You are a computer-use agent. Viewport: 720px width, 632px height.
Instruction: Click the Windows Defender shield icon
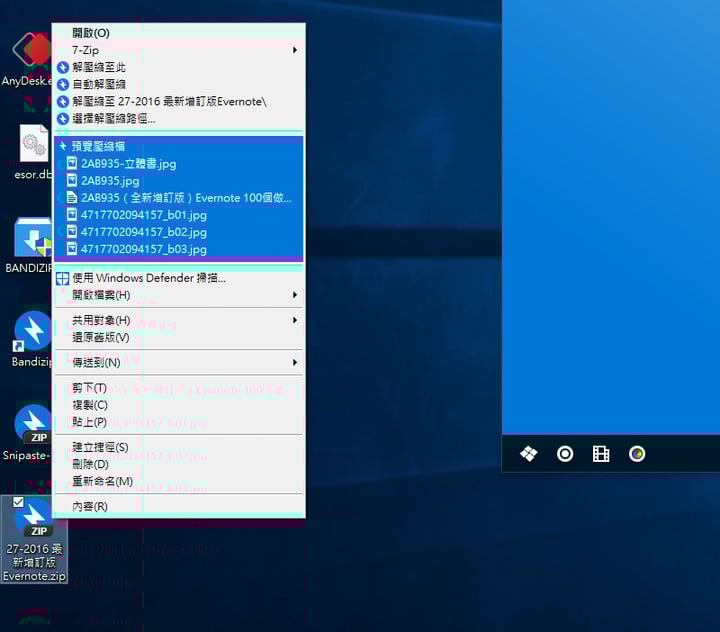(x=62, y=278)
